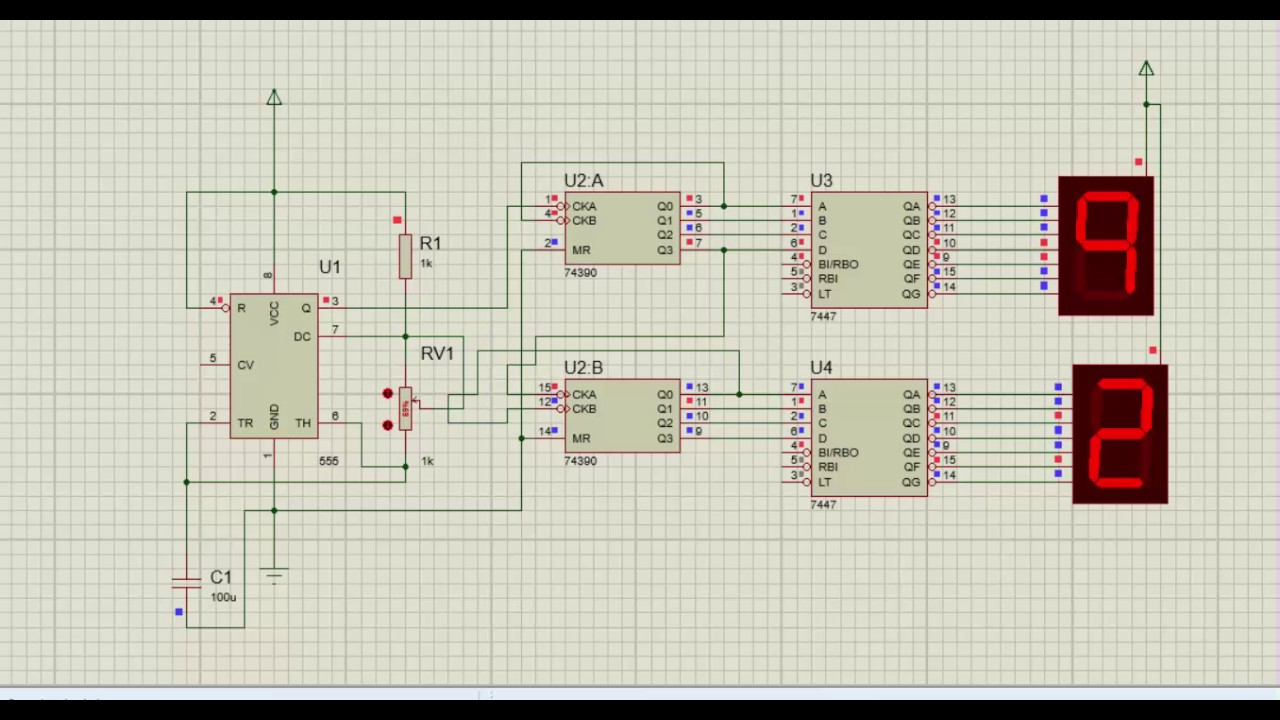This screenshot has height=720, width=1280.
Task: Select the U2:B 74390 counter chip
Action: click(x=622, y=416)
